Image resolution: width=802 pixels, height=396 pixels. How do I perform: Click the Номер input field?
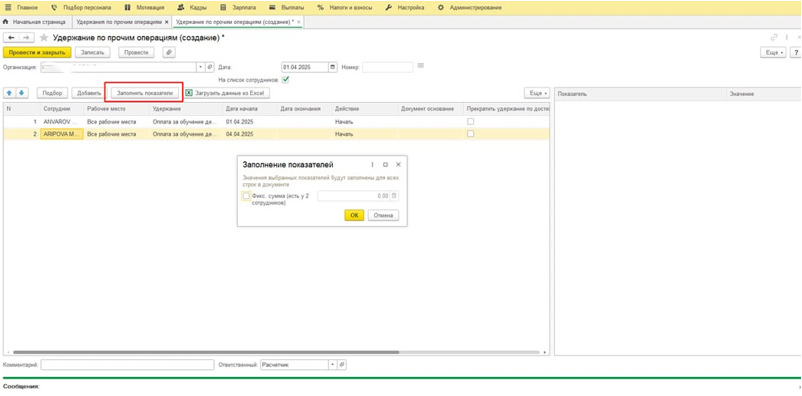[x=387, y=67]
